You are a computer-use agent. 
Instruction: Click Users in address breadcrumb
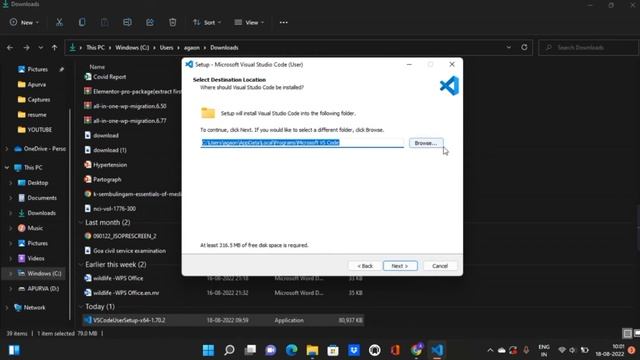[x=167, y=48]
